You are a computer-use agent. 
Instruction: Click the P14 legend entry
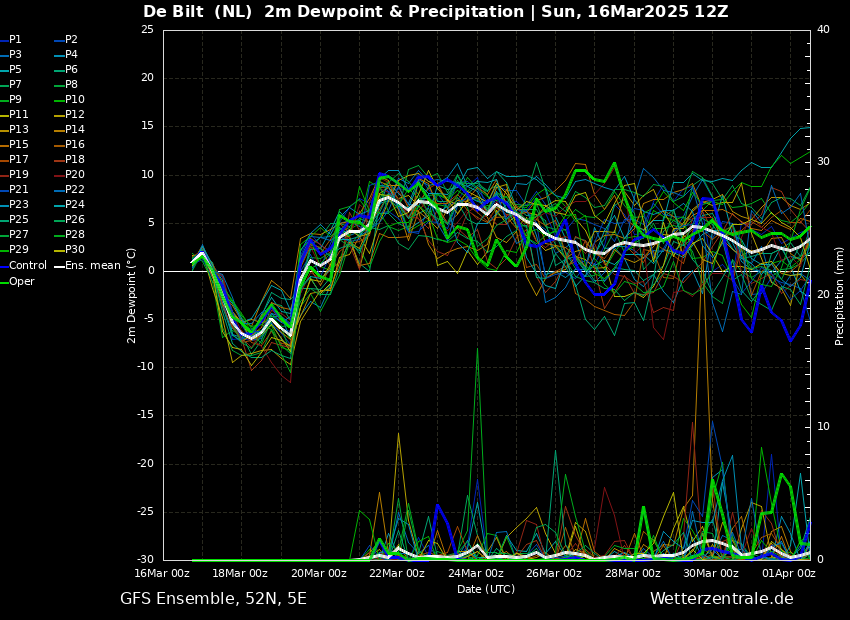75,130
